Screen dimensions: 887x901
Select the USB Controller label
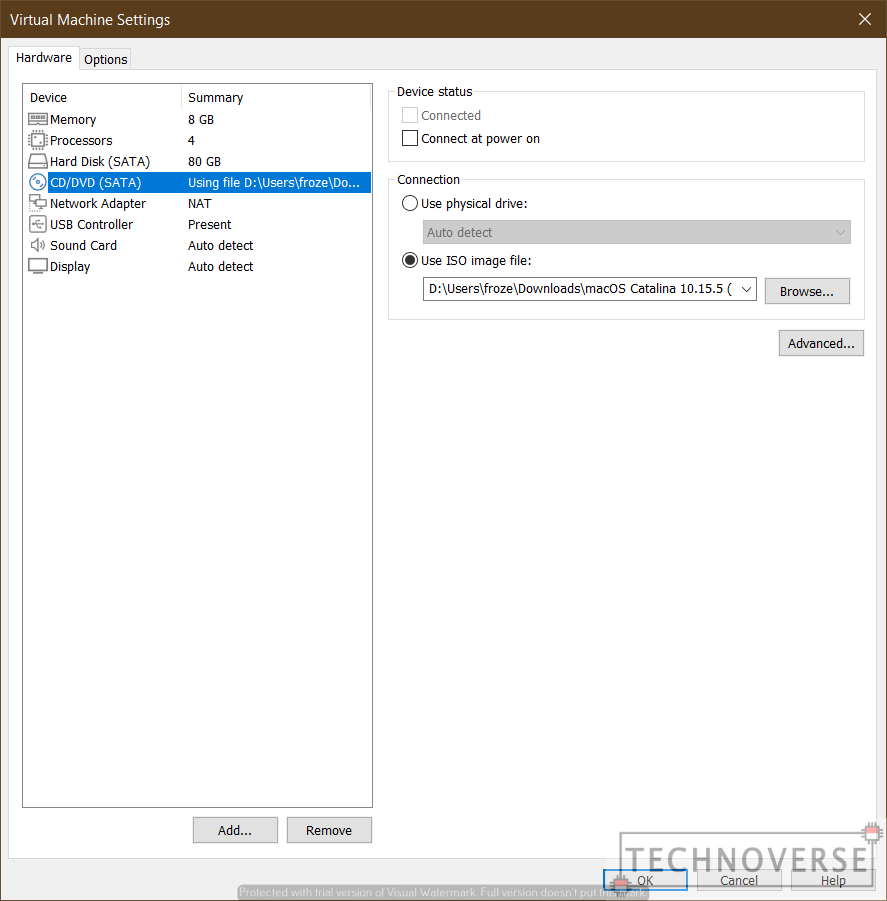91,225
